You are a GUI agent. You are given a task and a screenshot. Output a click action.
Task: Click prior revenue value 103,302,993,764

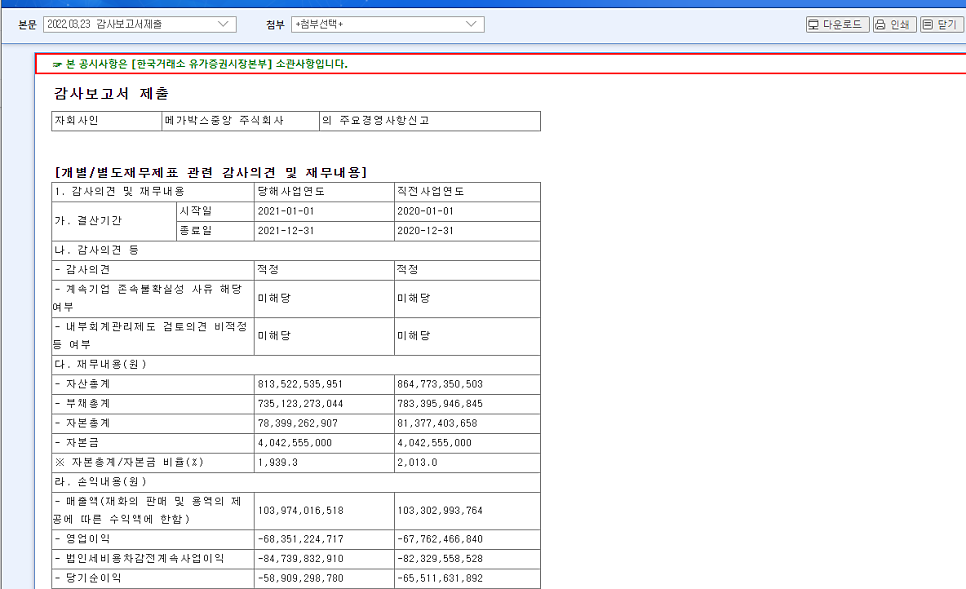tap(440, 511)
